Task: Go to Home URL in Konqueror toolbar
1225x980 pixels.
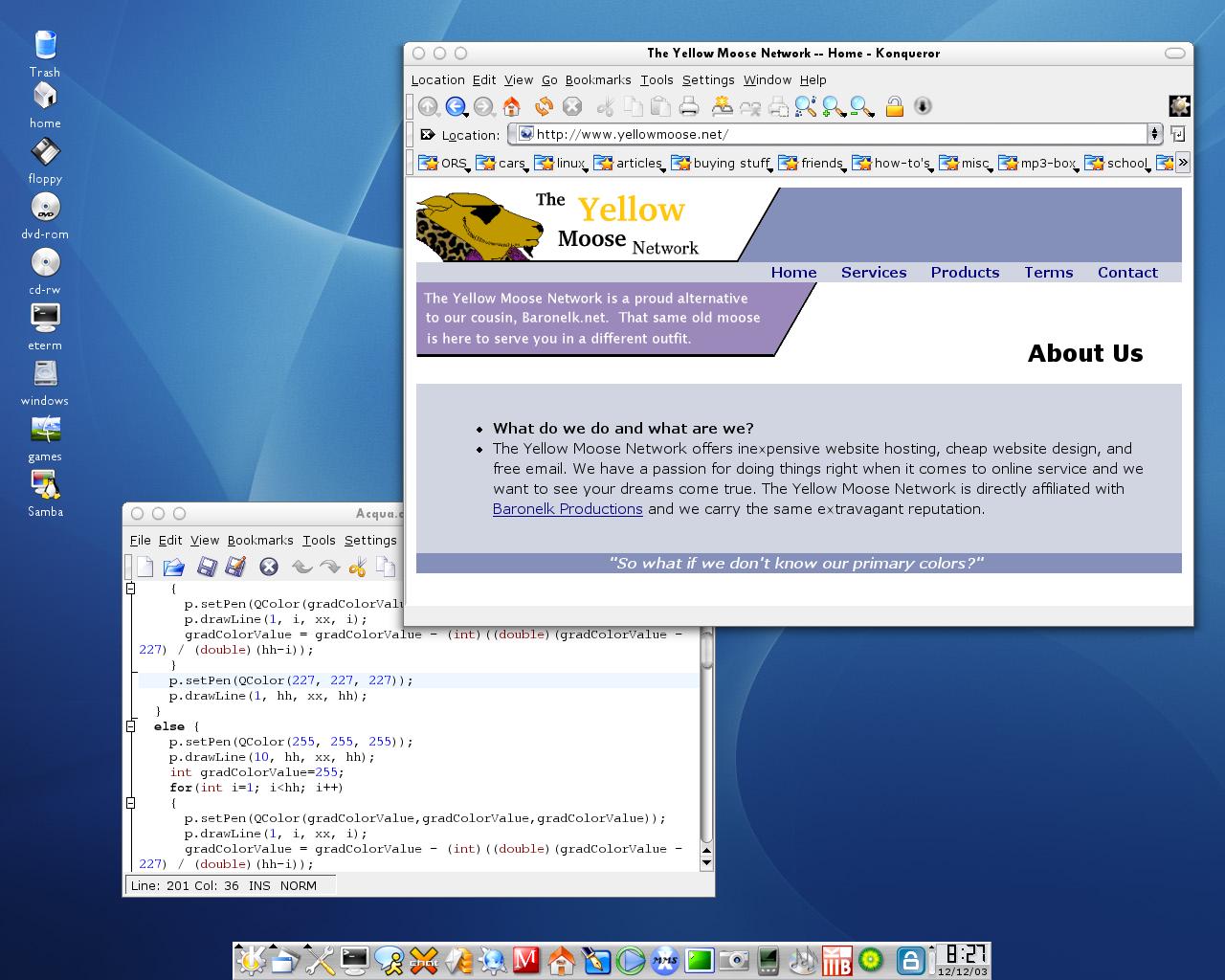Action: (512, 106)
